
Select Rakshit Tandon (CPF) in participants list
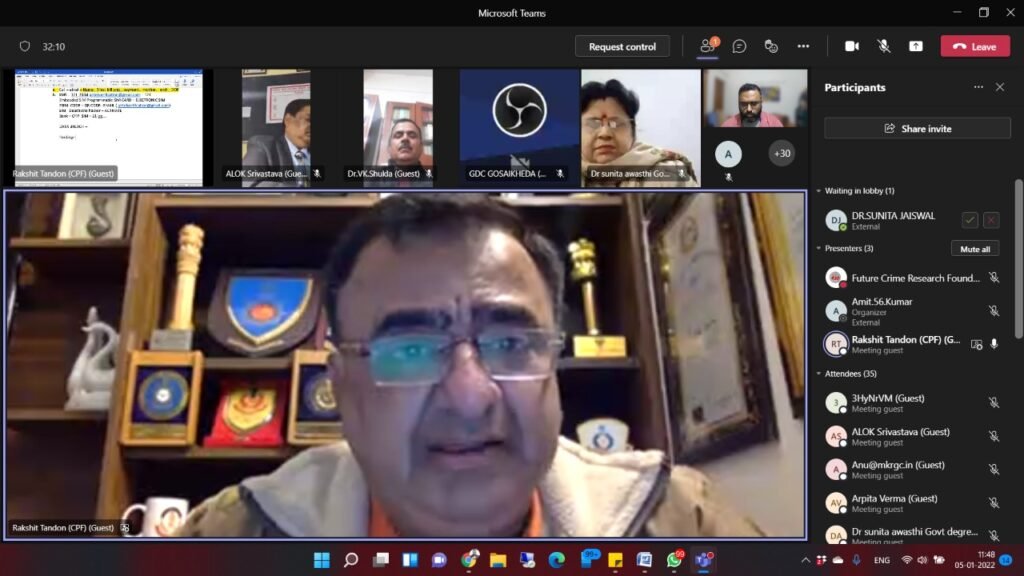[913, 344]
